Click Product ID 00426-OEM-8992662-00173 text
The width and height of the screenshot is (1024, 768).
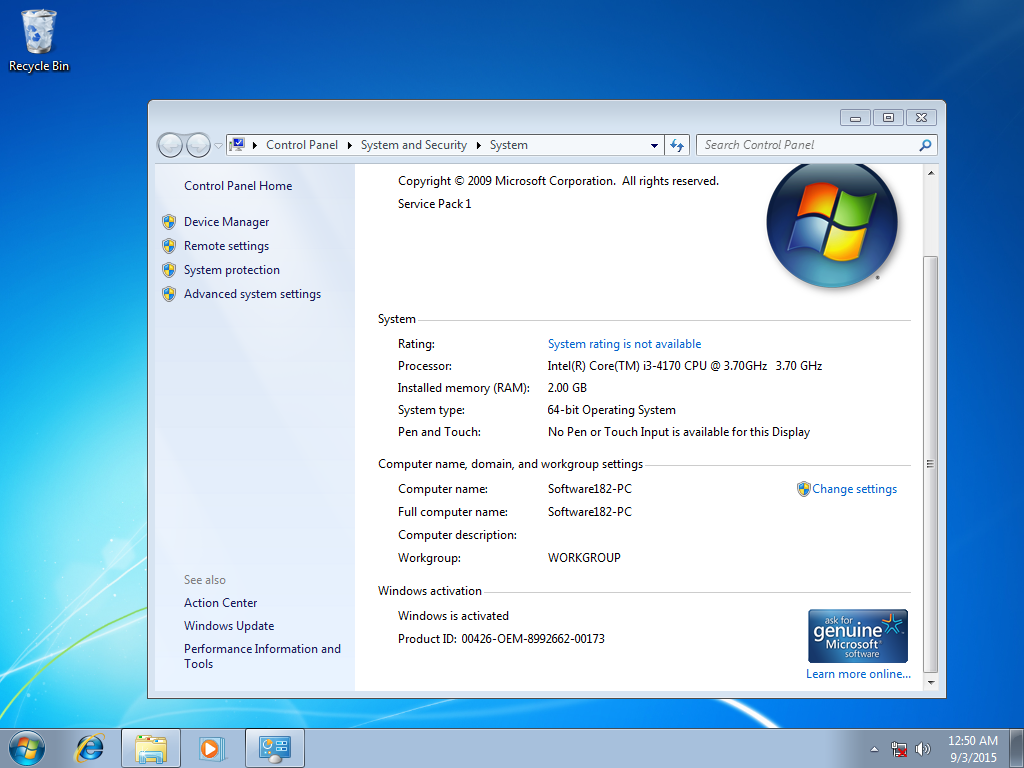pyautogui.click(x=501, y=639)
